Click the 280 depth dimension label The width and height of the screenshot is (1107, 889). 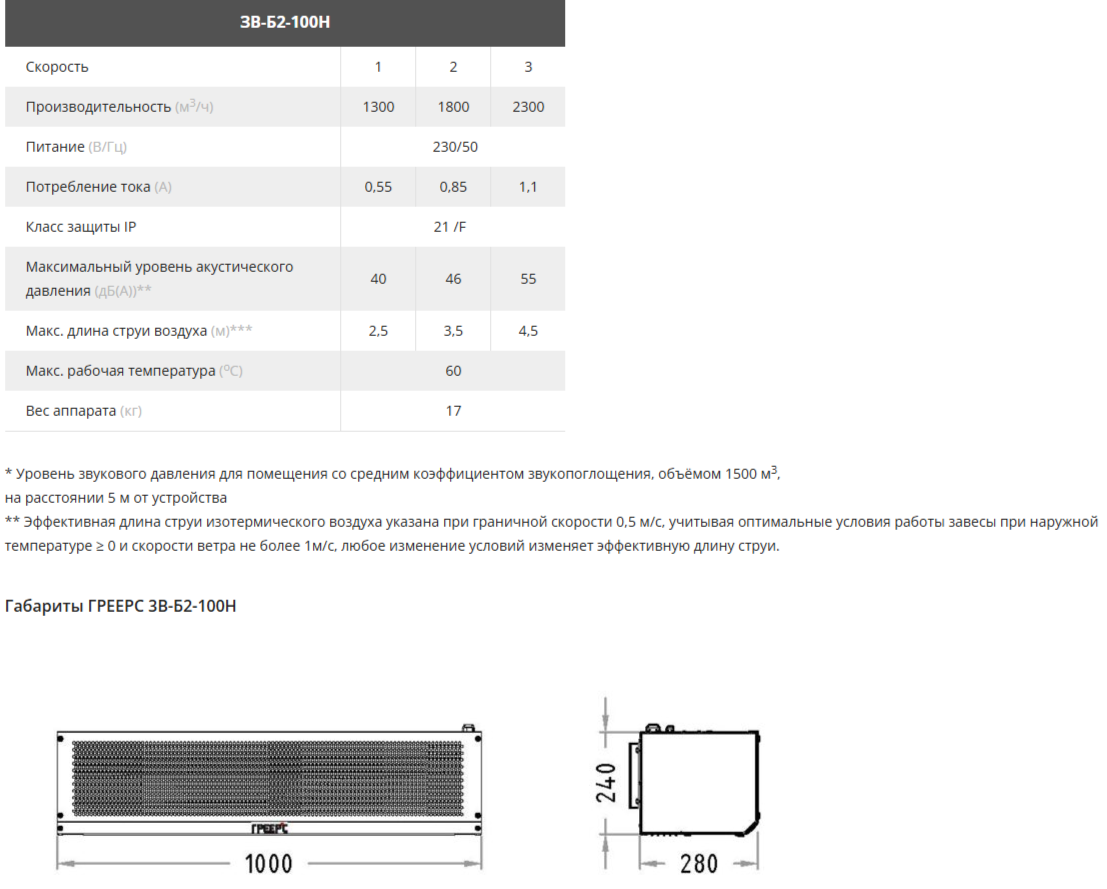[x=699, y=864]
